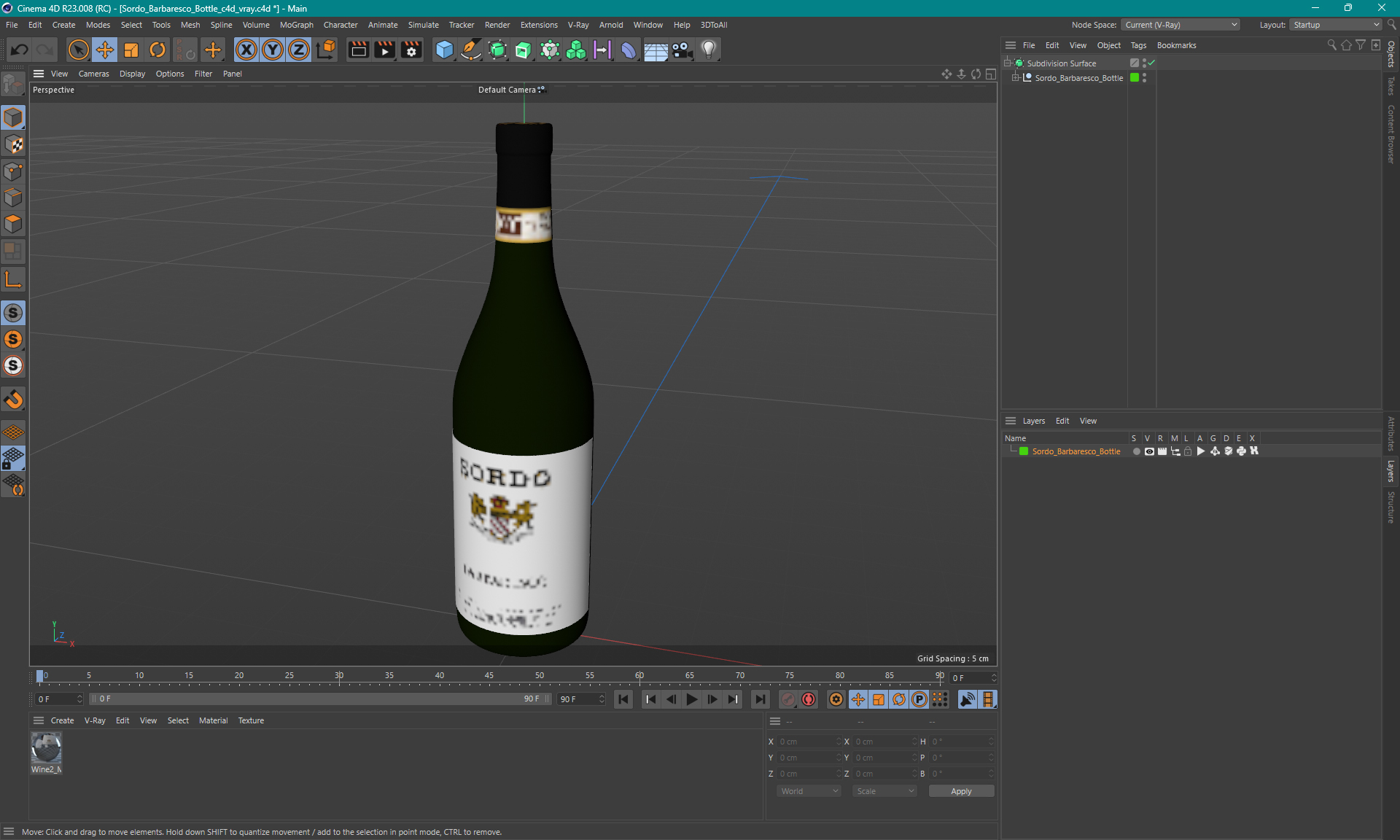Screen dimensions: 1400x840
Task: Open the V-Ray menu
Action: click(578, 25)
